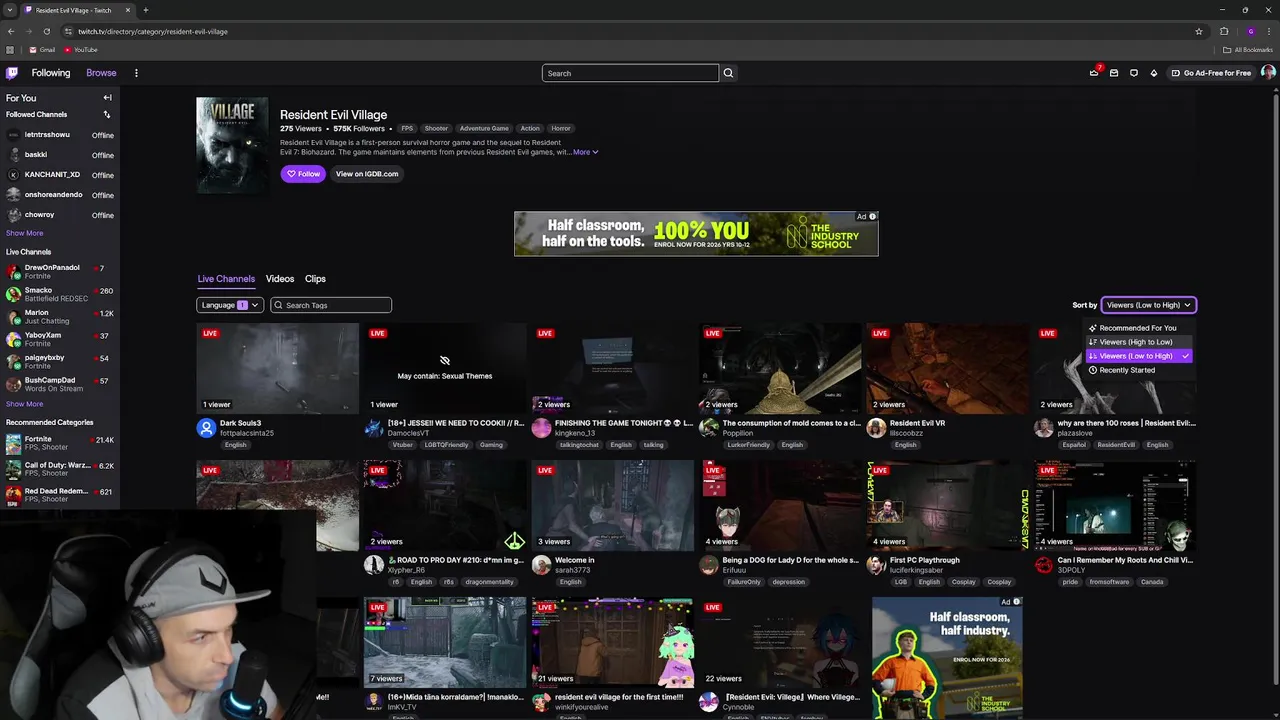Open the Browse nav link

point(101,73)
